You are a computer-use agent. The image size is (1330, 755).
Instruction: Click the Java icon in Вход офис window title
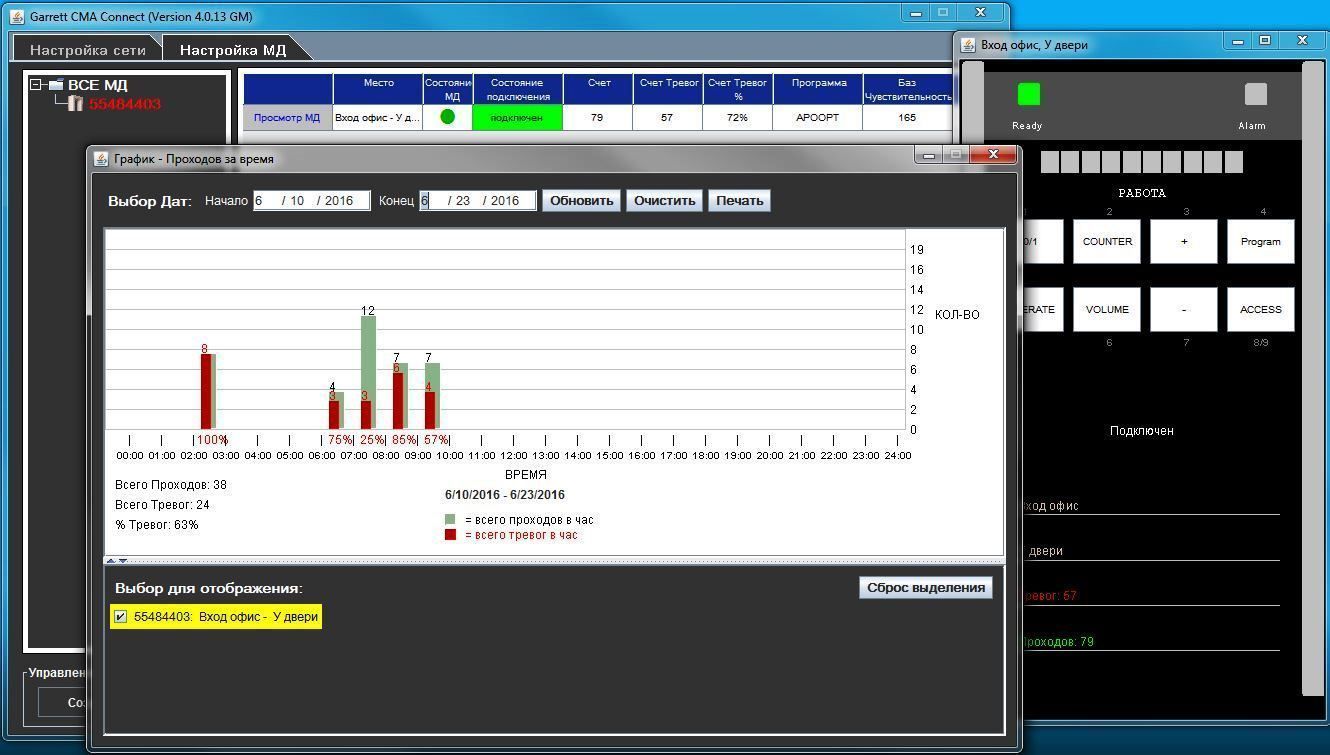[x=968, y=45]
